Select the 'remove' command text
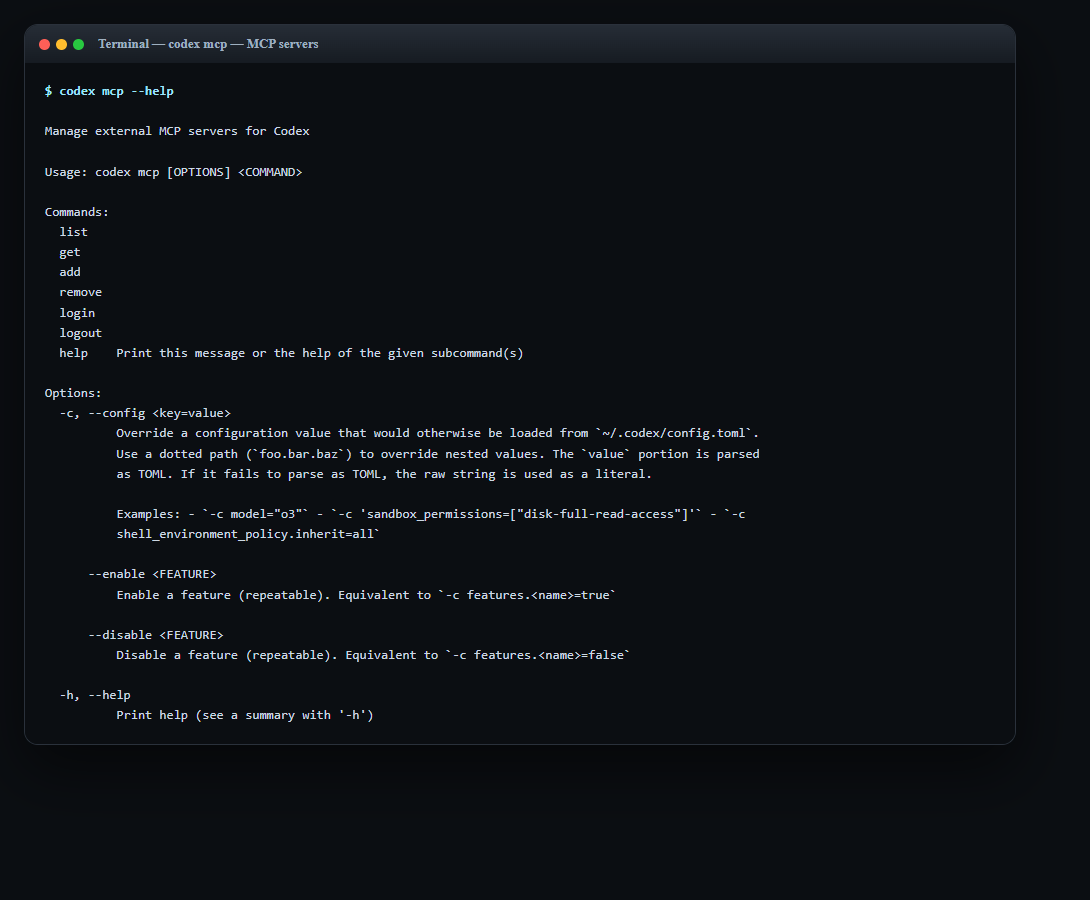1090x900 pixels. pyautogui.click(x=81, y=293)
